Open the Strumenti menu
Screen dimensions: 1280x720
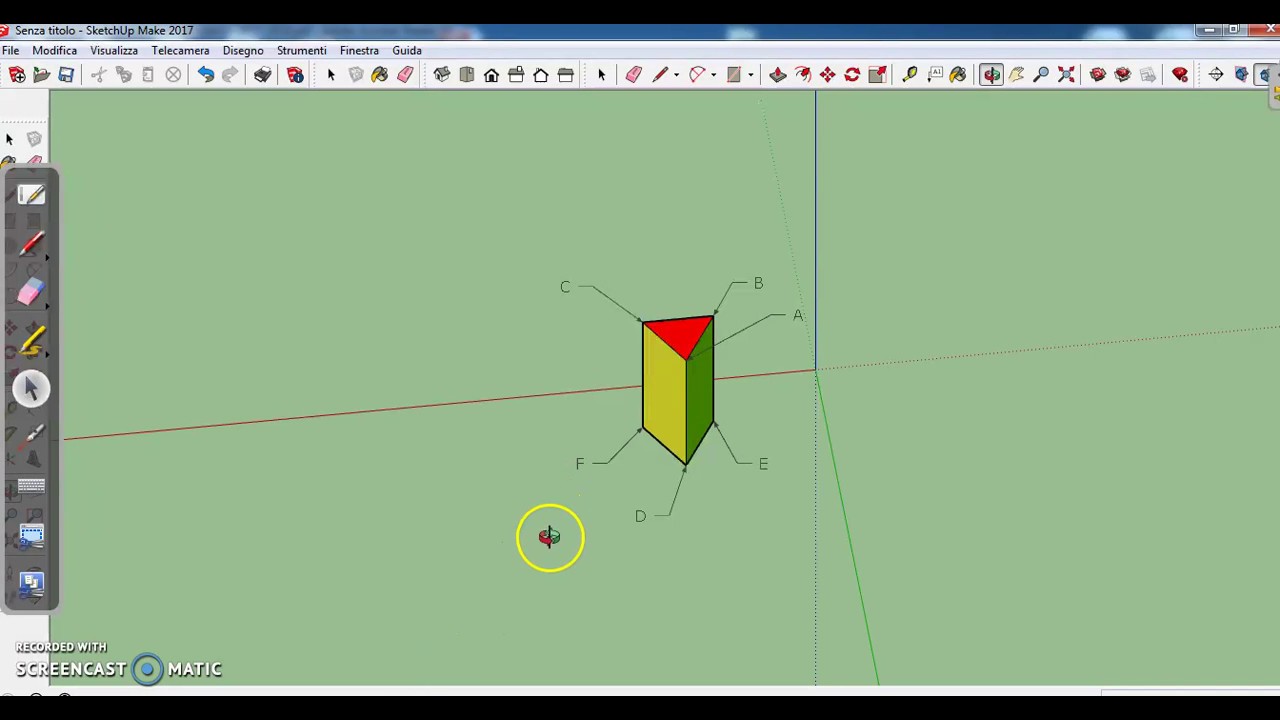301,50
